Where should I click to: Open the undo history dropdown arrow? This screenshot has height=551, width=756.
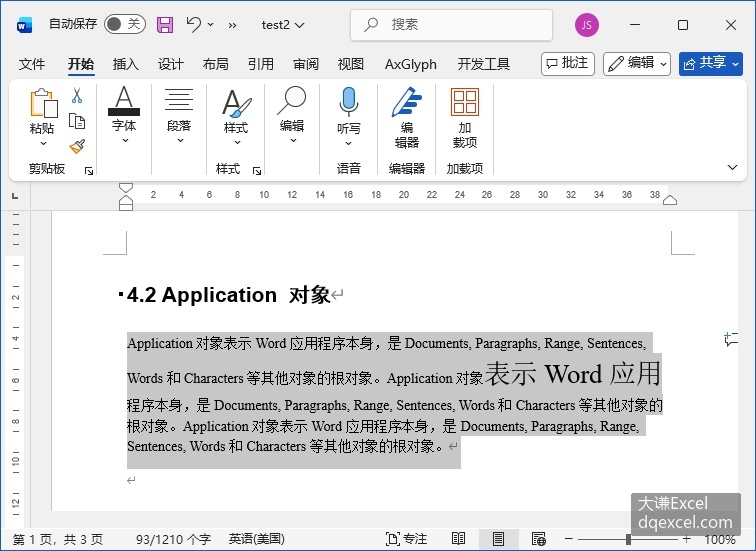tap(211, 24)
